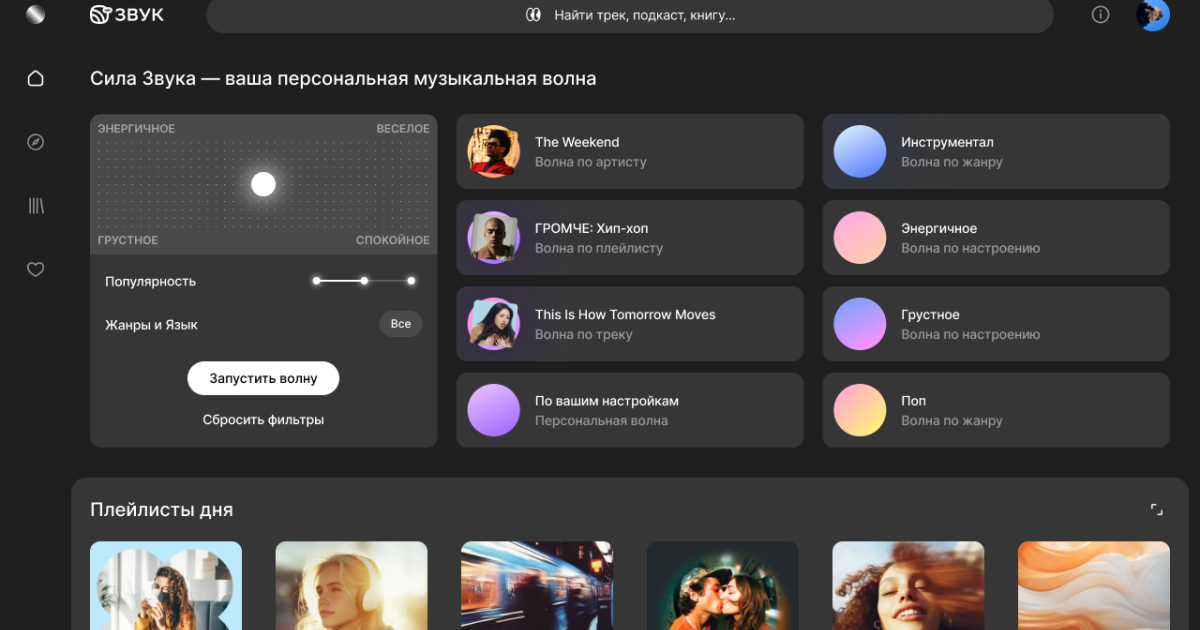Open the heart Favorites icon

point(36,269)
